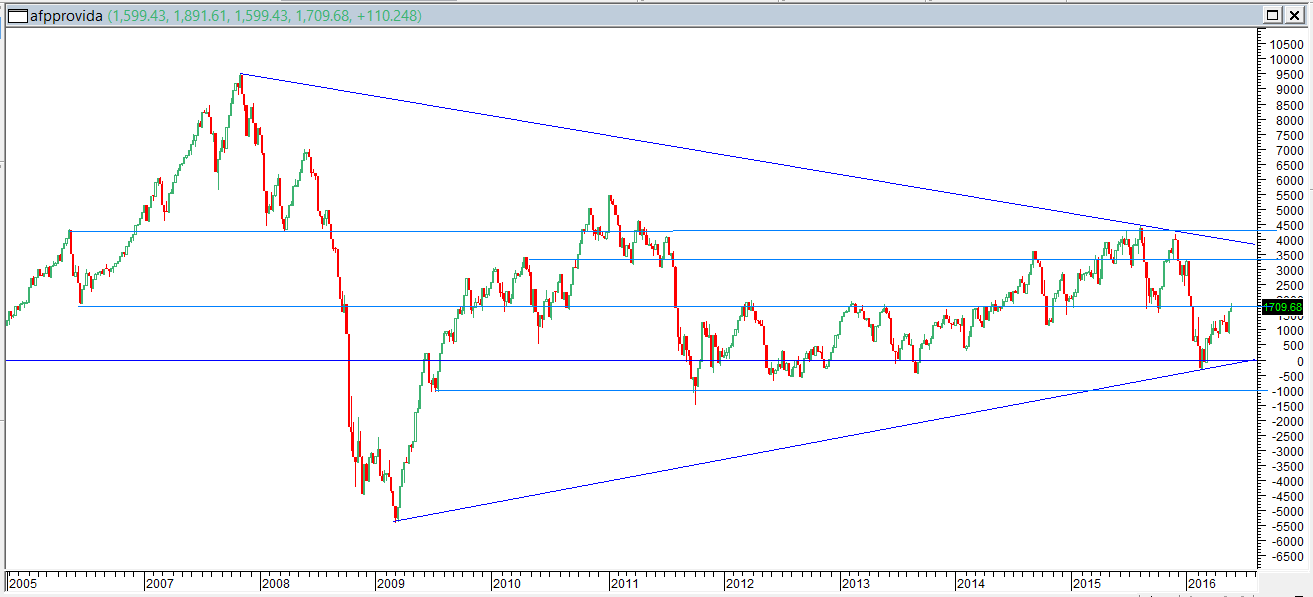Click the 2008 year label on date axis

point(275,582)
